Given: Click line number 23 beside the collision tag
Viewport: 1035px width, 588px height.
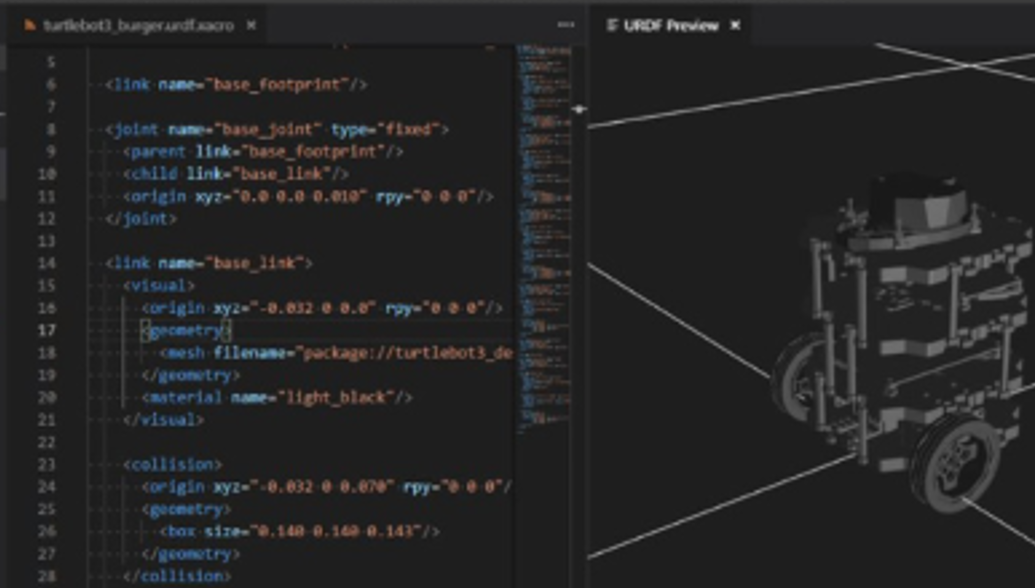Looking at the screenshot, I should point(47,464).
